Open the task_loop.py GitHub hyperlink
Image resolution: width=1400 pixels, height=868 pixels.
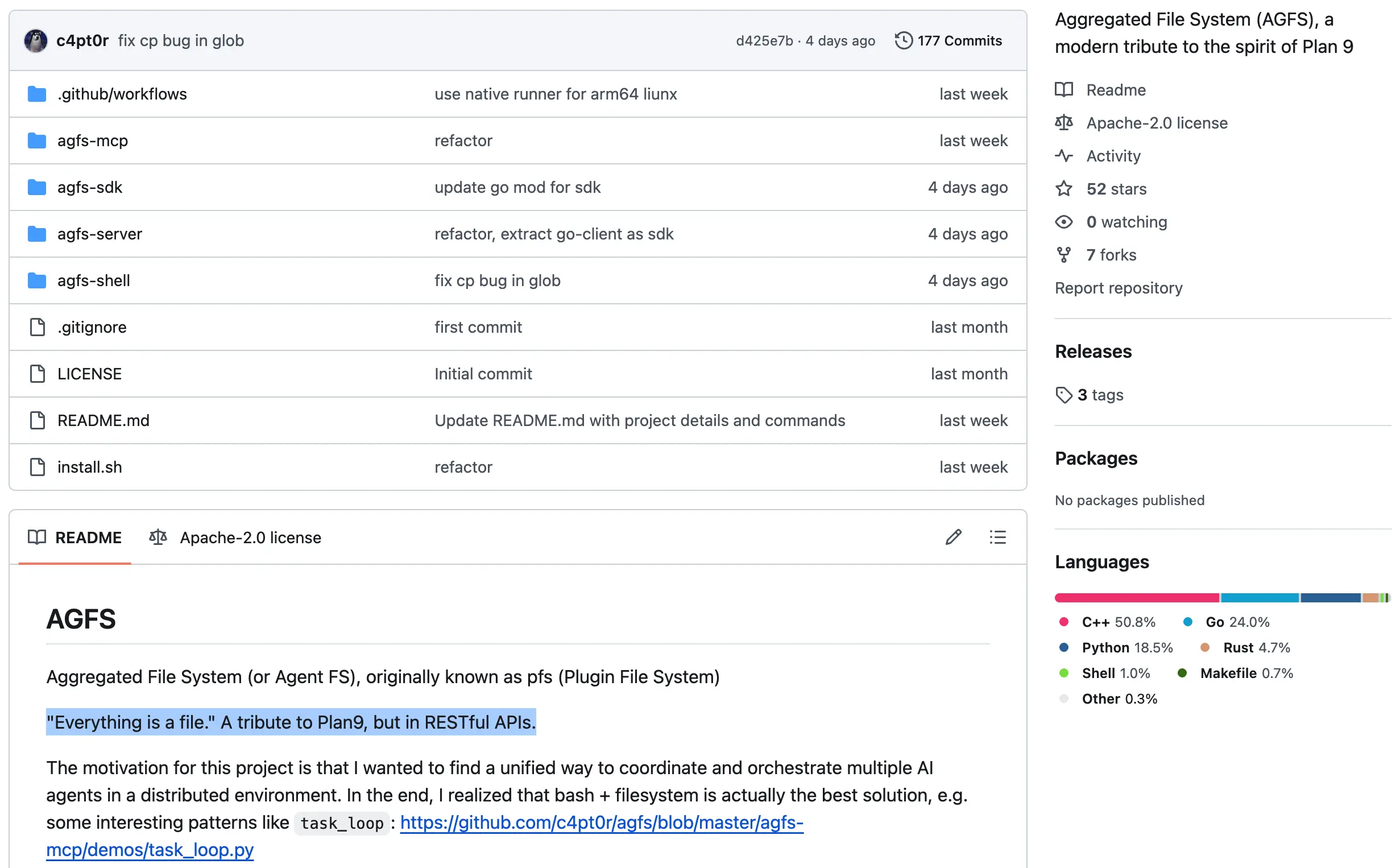pyautogui.click(x=600, y=822)
